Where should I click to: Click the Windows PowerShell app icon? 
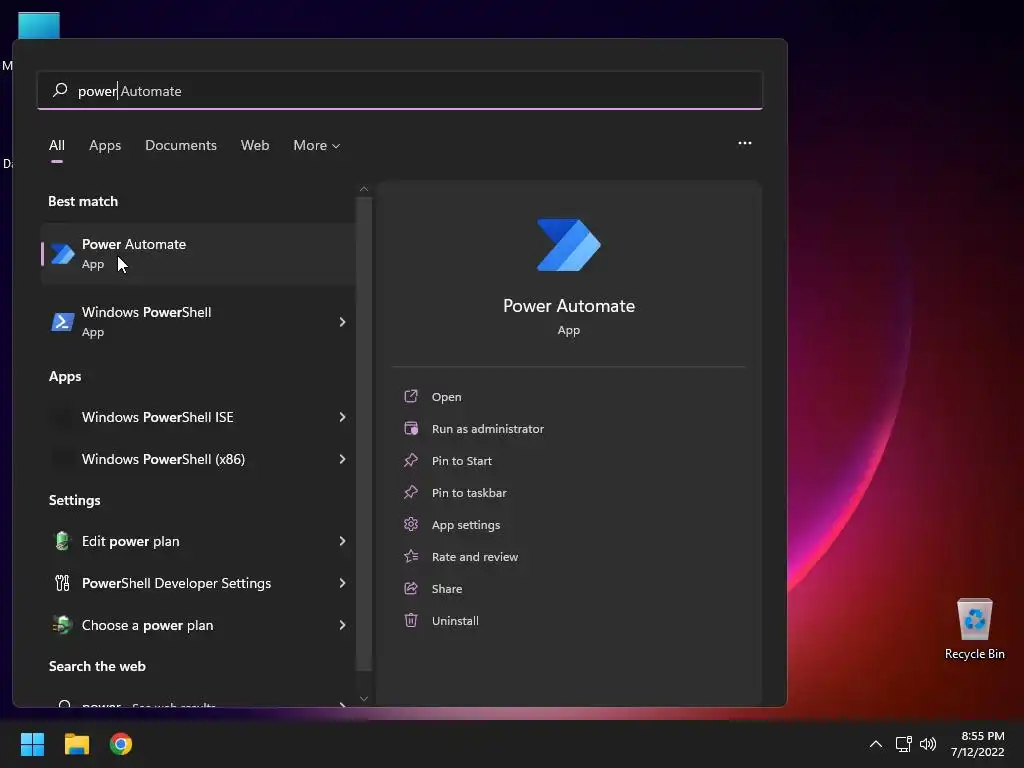(x=63, y=321)
